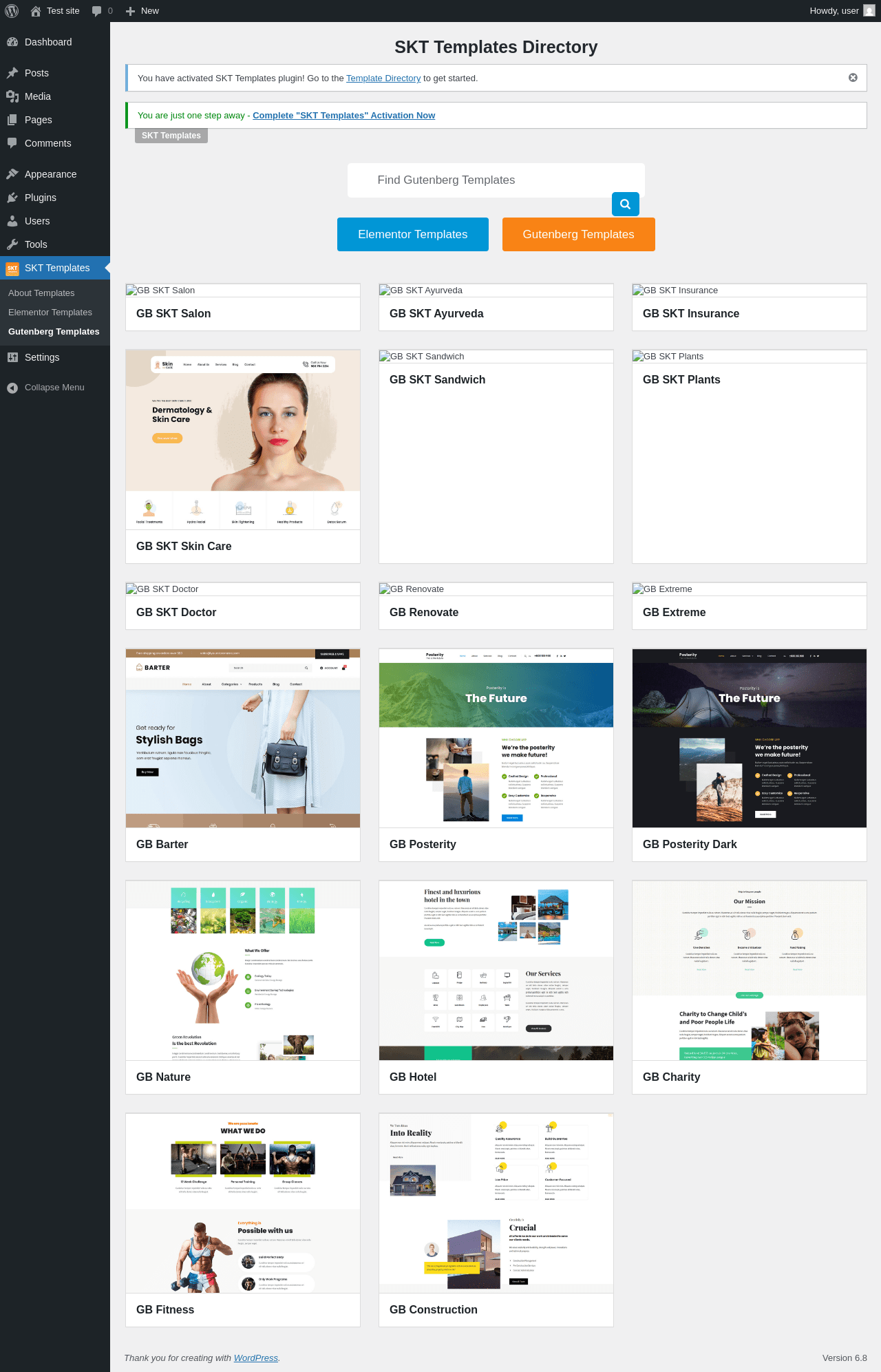
Task: Open the GB Charity template thumbnail
Action: click(x=750, y=971)
